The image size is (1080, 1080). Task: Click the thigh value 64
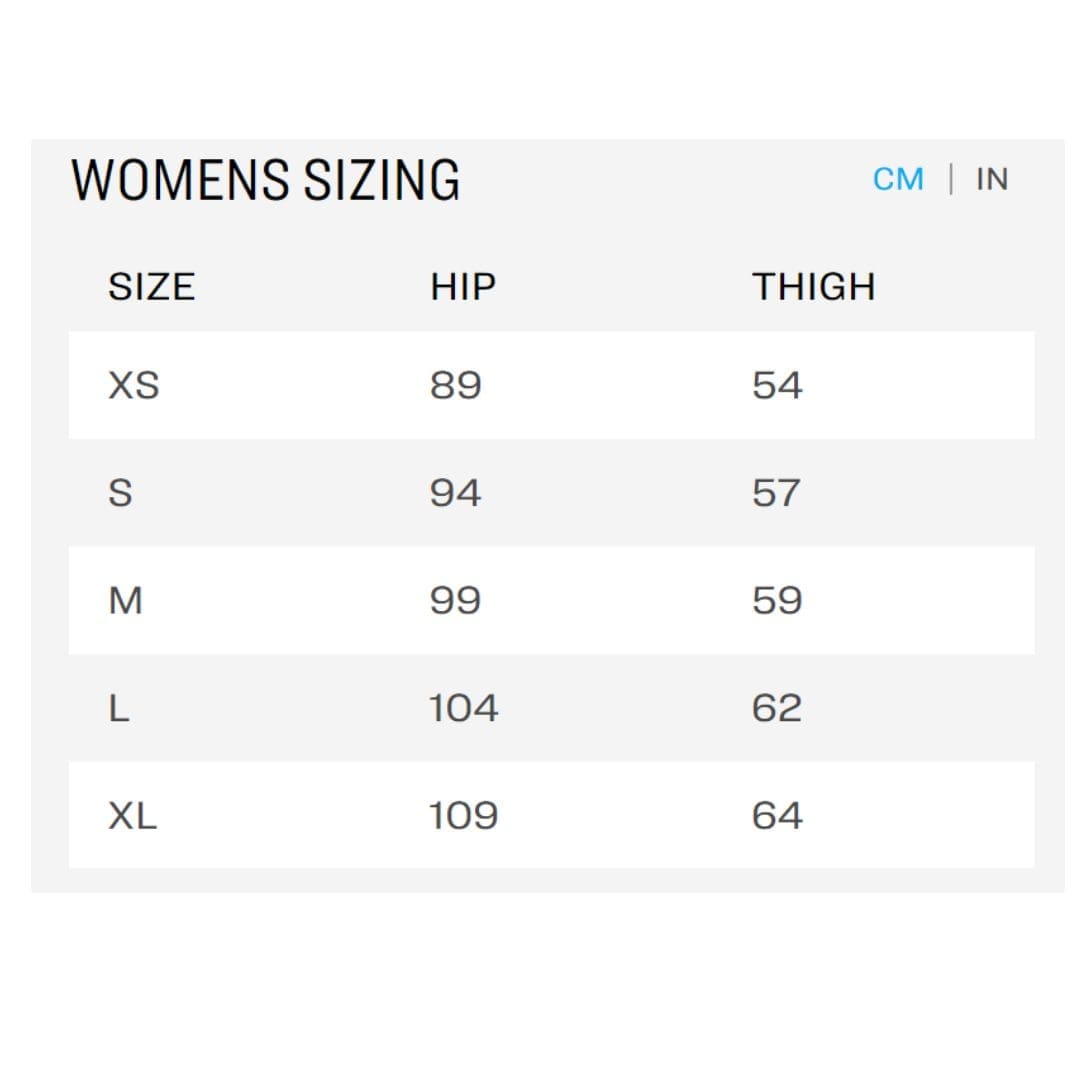[777, 816]
